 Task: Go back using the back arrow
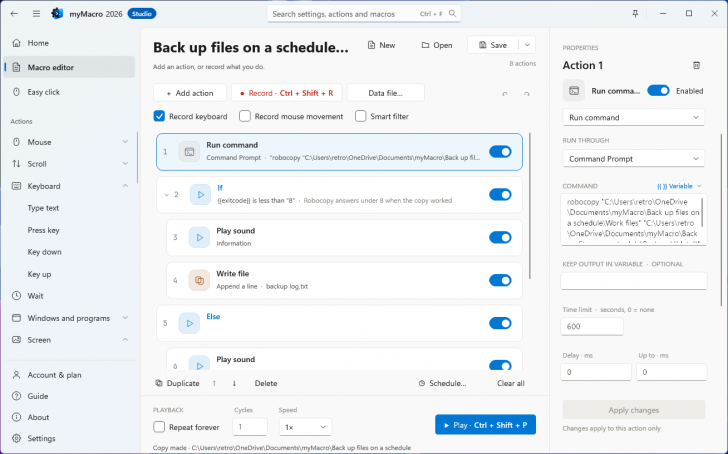(x=14, y=13)
